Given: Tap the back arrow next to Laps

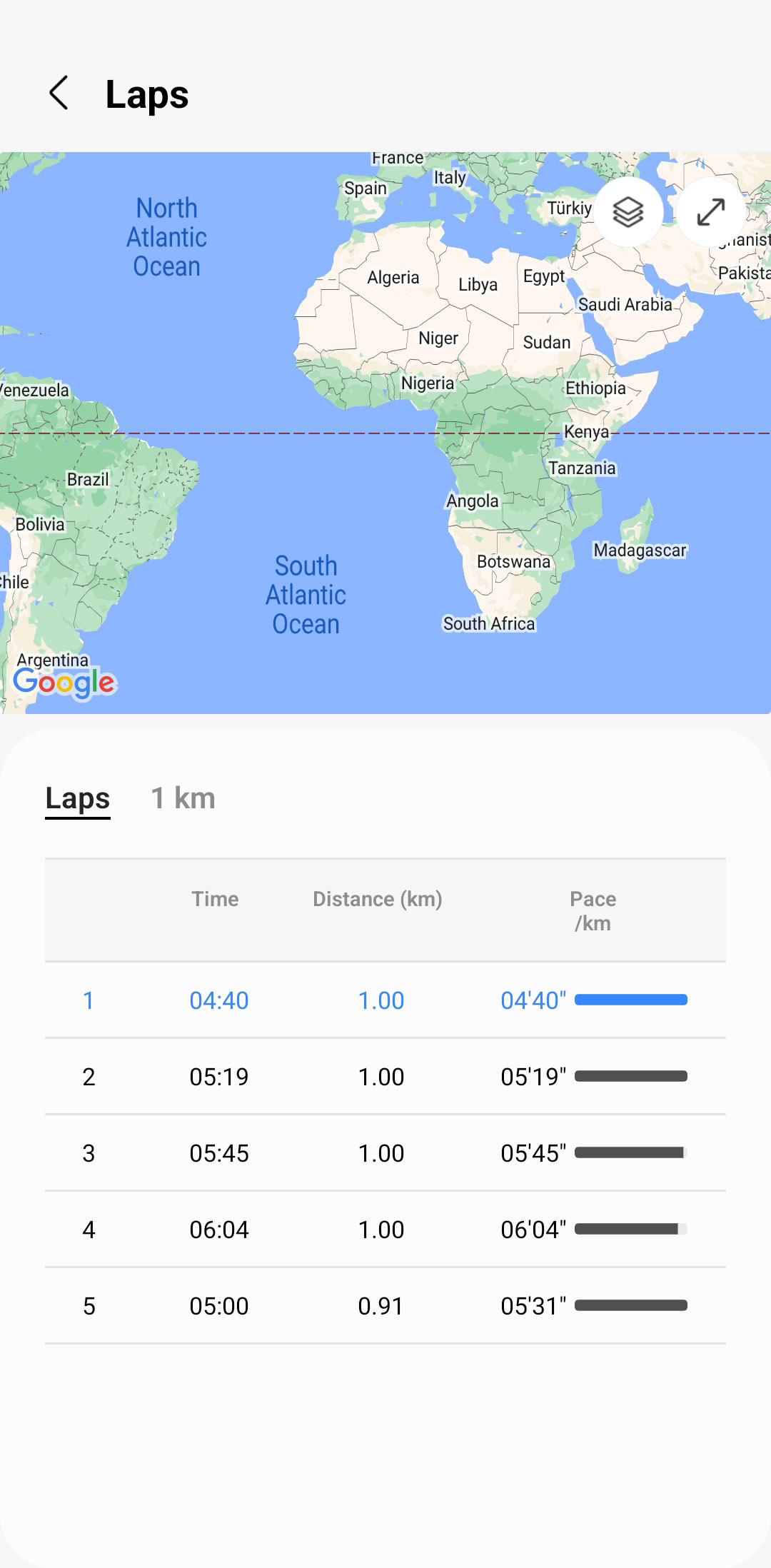Looking at the screenshot, I should pyautogui.click(x=59, y=94).
